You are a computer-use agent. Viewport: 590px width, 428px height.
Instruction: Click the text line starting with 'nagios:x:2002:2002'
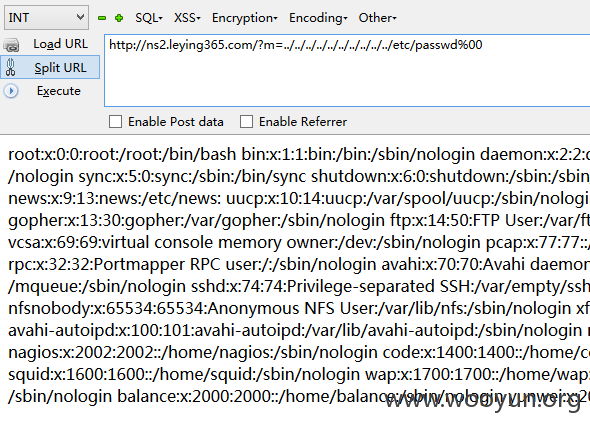(x=299, y=352)
